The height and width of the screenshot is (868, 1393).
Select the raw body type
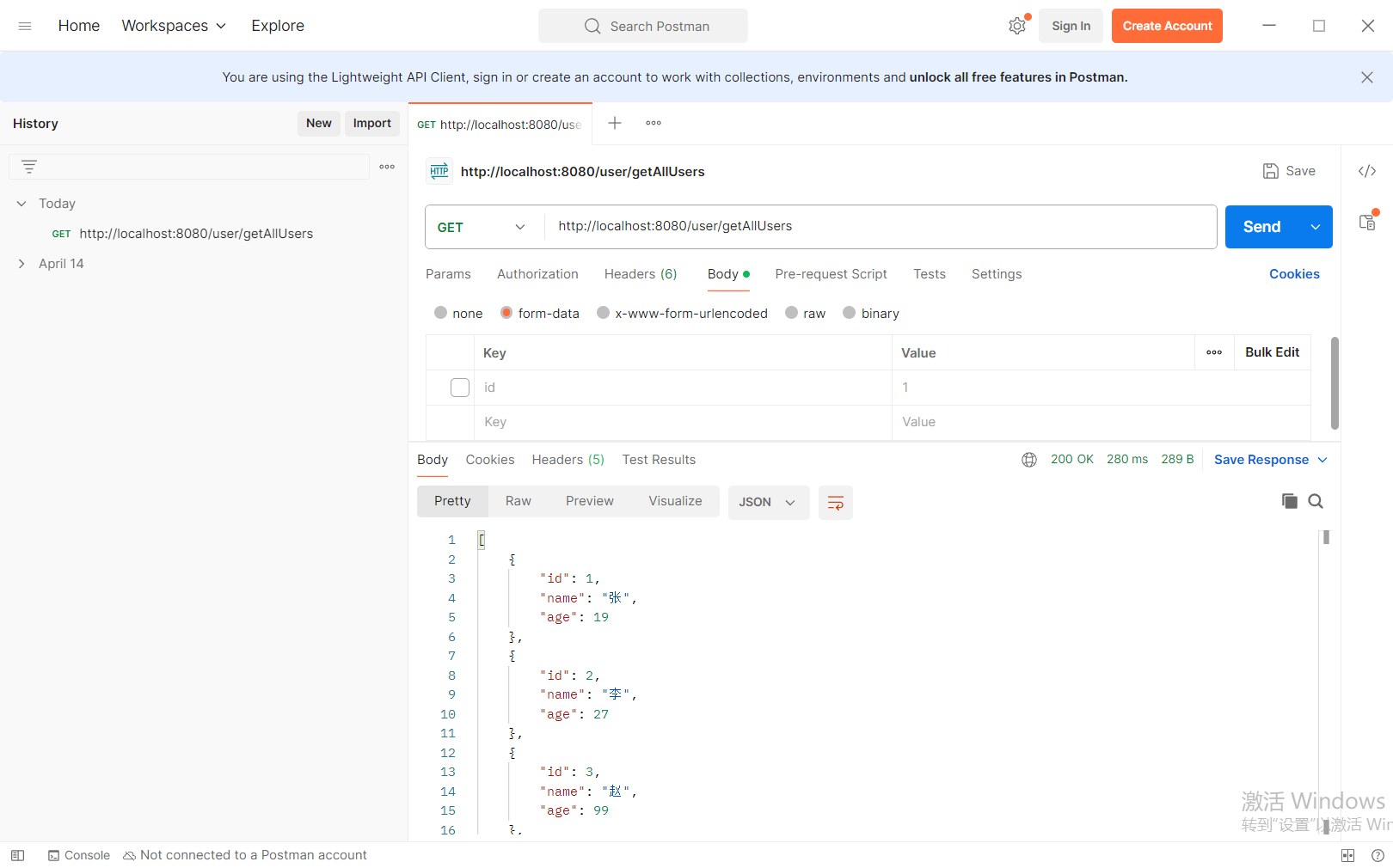tap(806, 313)
